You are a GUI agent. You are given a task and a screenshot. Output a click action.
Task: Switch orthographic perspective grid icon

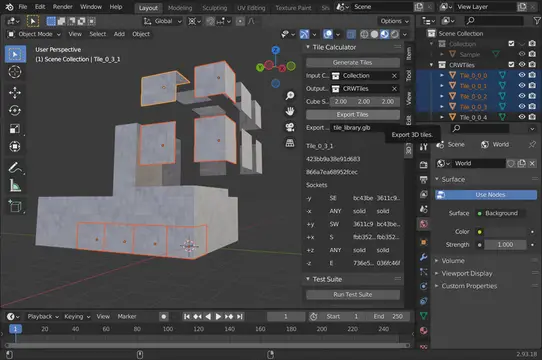coord(290,143)
